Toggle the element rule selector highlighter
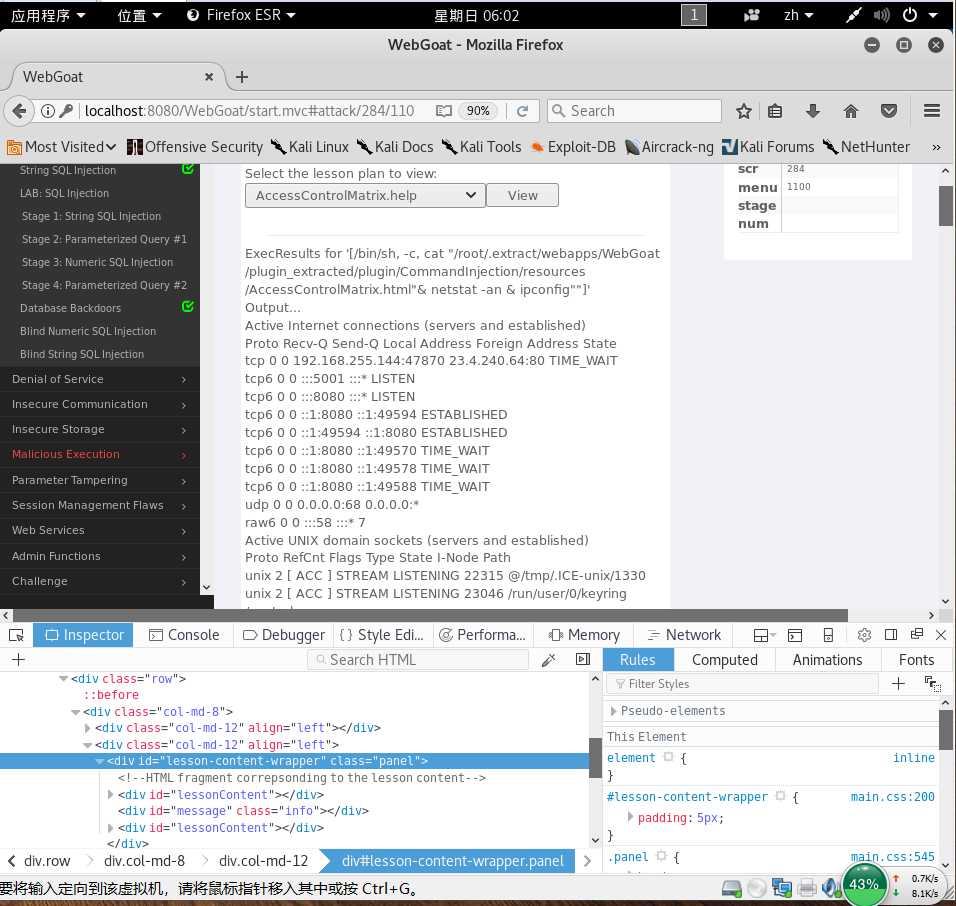The width and height of the screenshot is (956, 906). coord(668,757)
